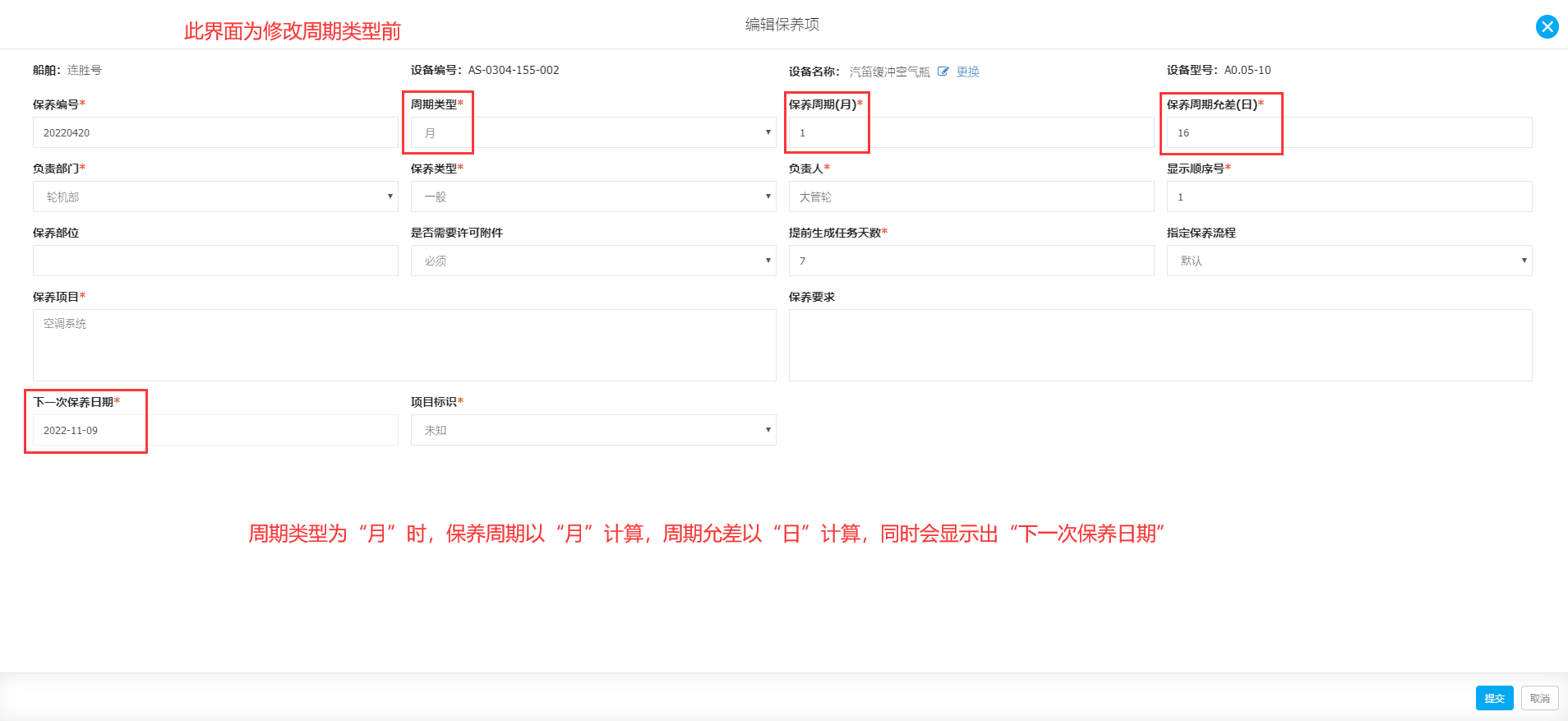
Task: Open the 负责部门 dropdown
Action: pyautogui.click(x=215, y=196)
